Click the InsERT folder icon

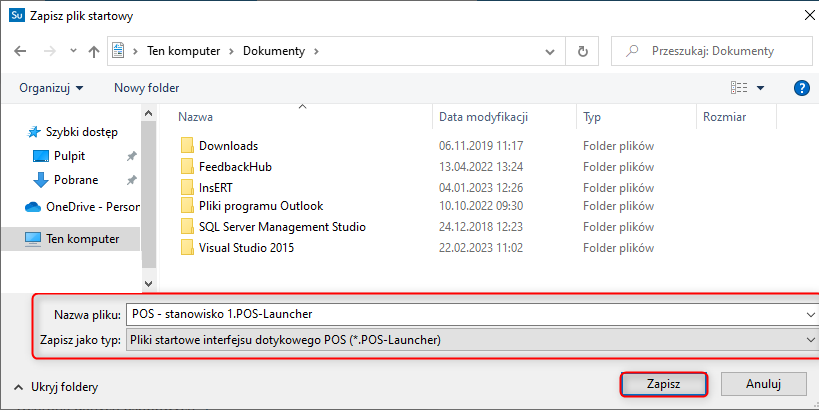(x=187, y=188)
